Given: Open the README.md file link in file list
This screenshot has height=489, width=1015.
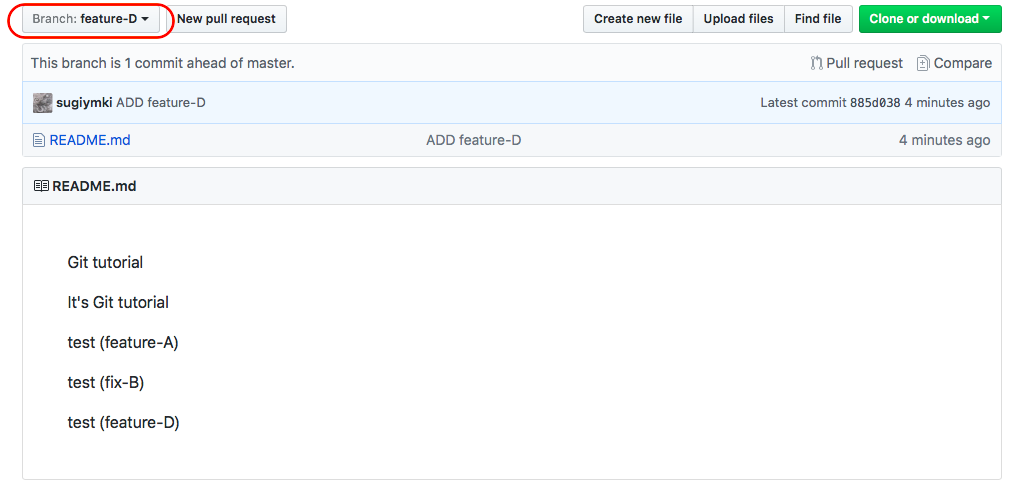Looking at the screenshot, I should 90,140.
